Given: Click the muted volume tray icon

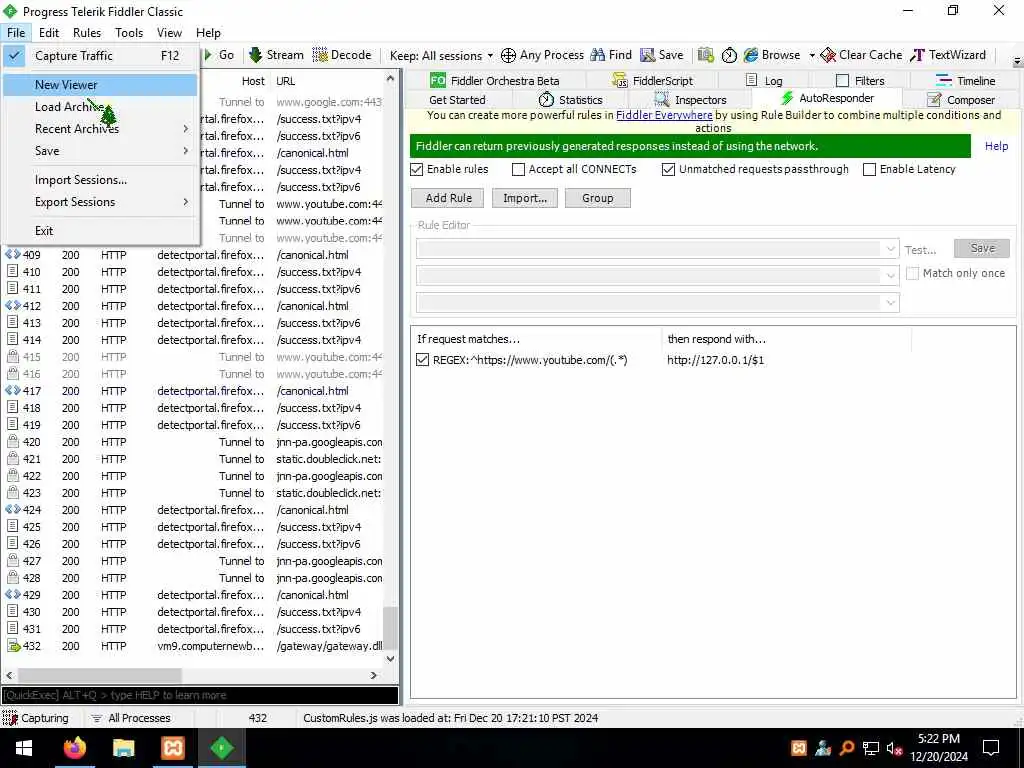Looking at the screenshot, I should pyautogui.click(x=894, y=748).
